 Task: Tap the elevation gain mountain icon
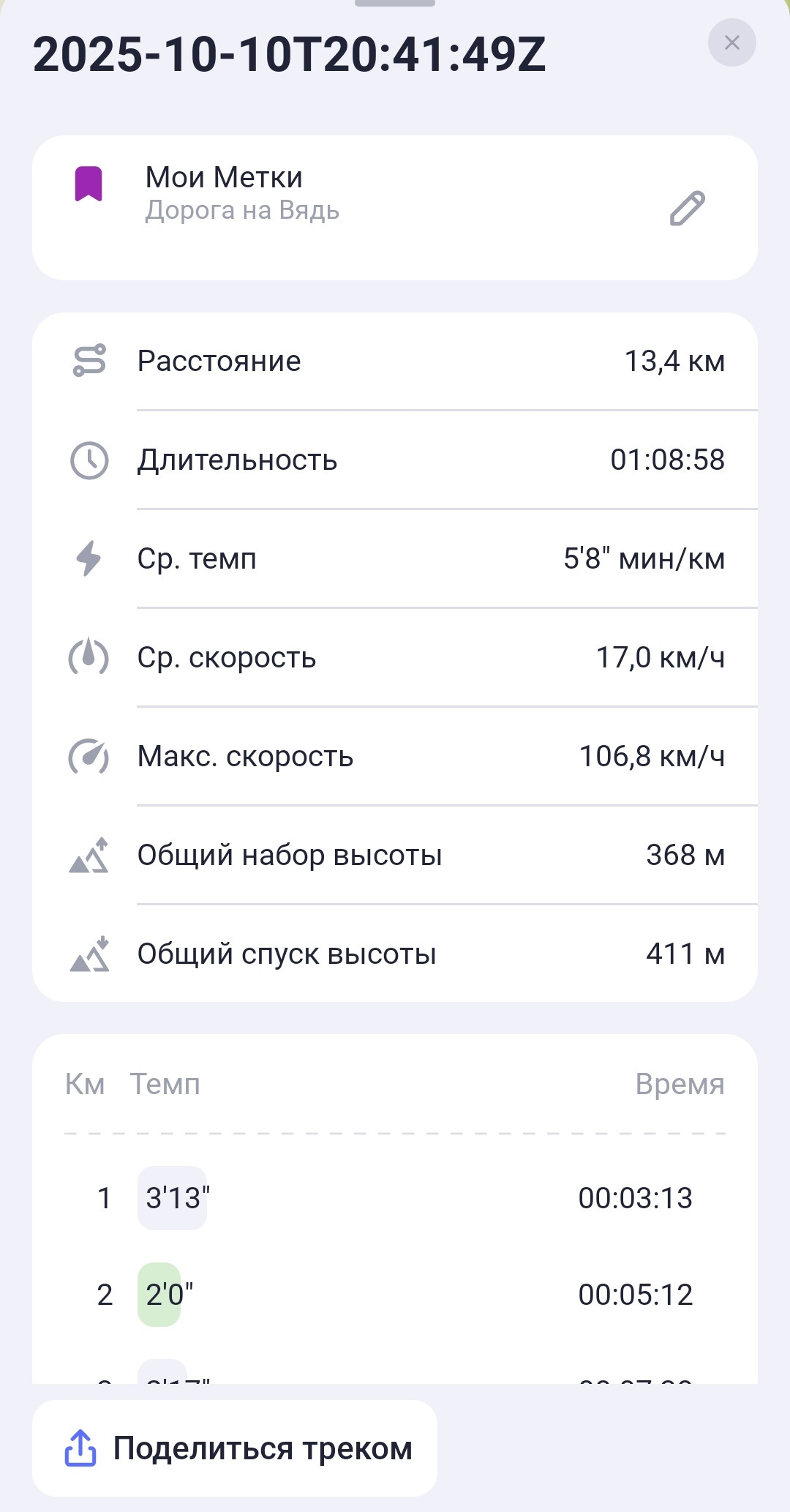pos(89,855)
